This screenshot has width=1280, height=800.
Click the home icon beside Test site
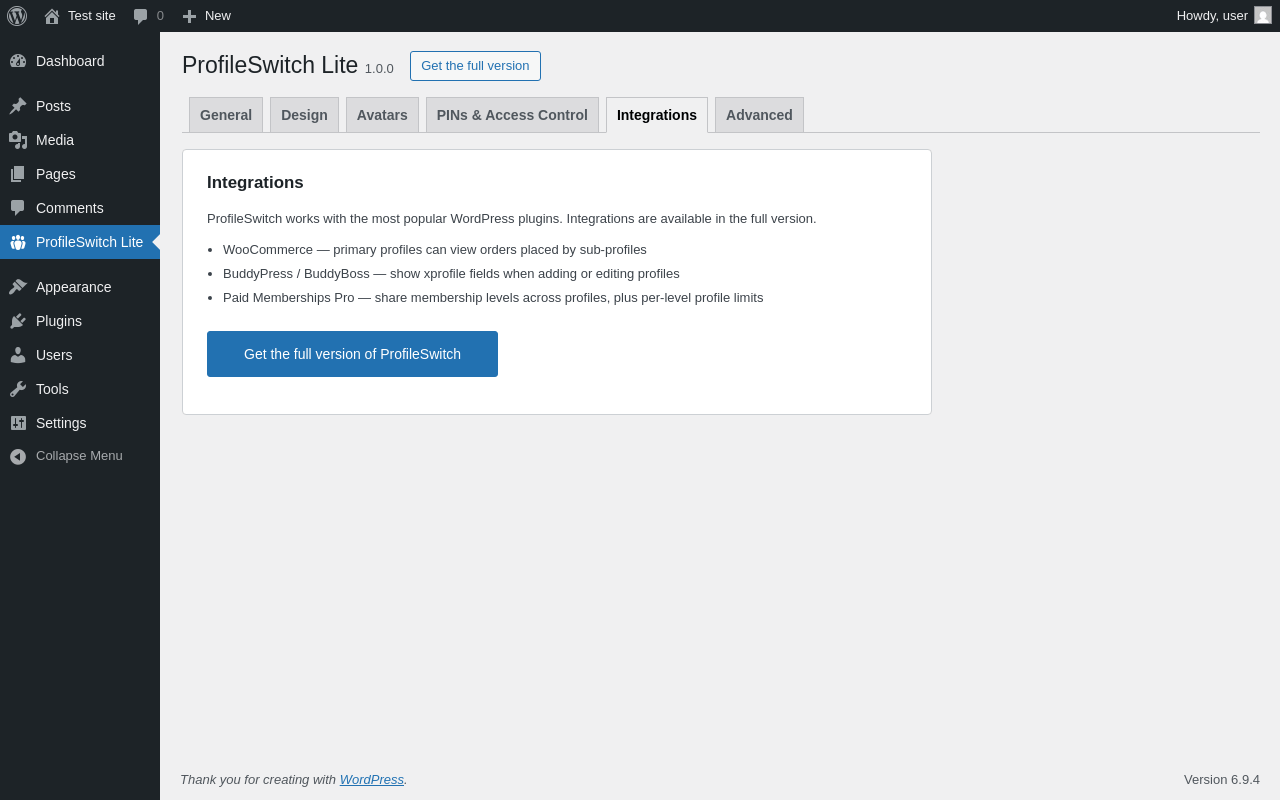point(52,16)
